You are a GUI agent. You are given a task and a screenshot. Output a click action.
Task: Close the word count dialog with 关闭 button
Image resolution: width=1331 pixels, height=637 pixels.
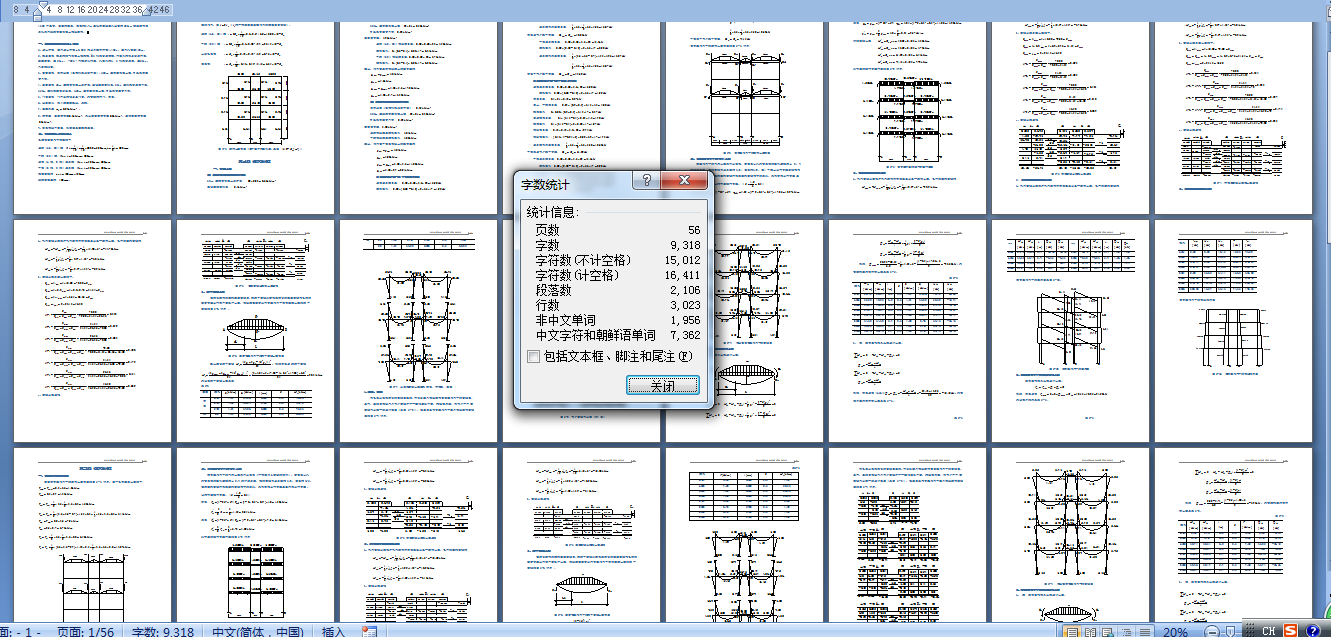coord(661,385)
